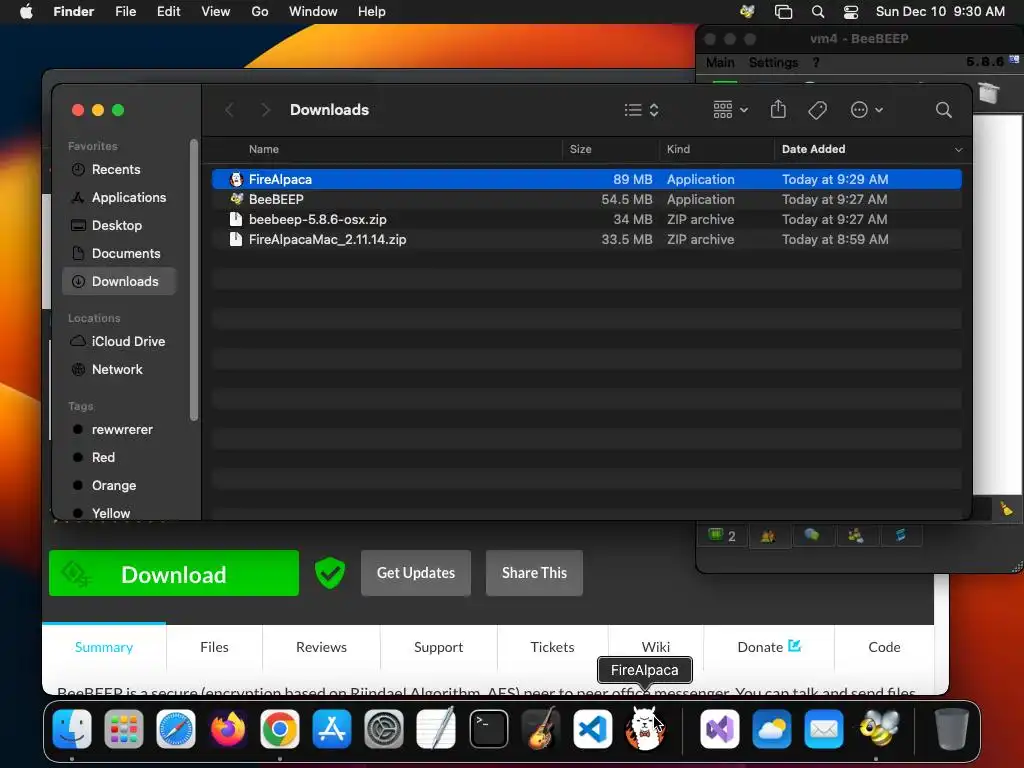Open the Visual Studio purple Dock icon
This screenshot has width=1024, height=768.
(720, 729)
